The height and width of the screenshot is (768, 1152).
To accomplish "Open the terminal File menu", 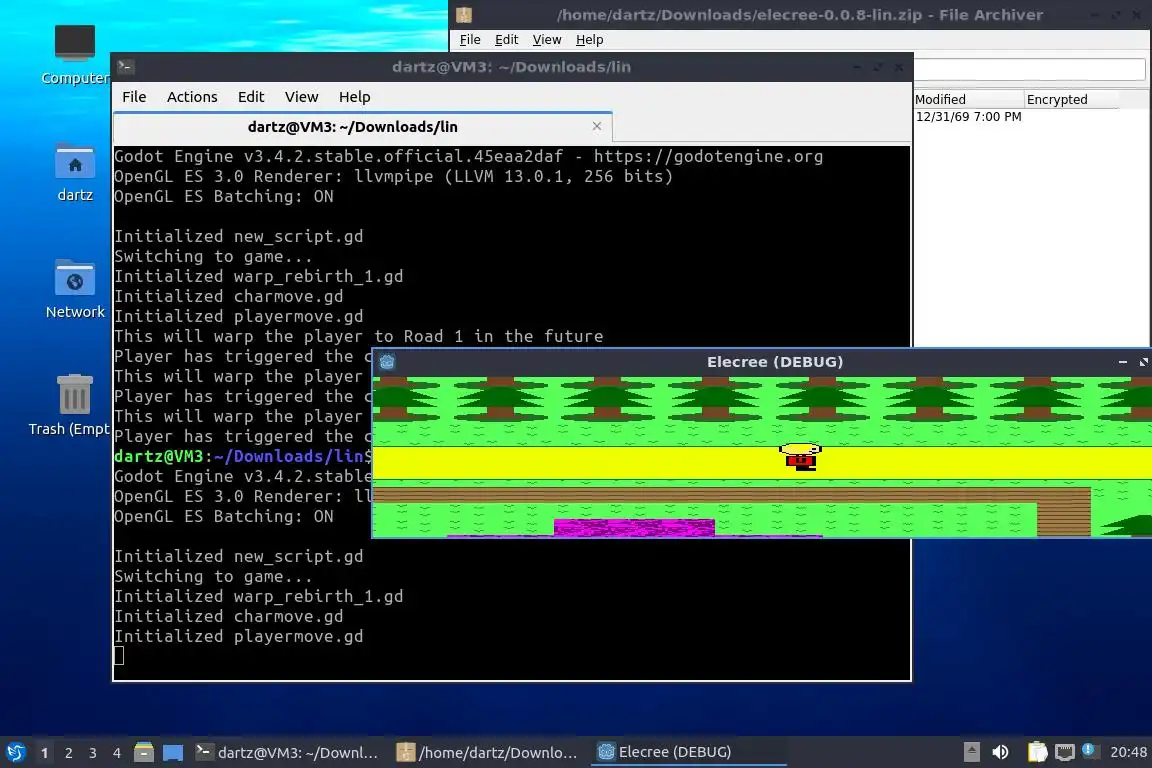I will coord(134,97).
